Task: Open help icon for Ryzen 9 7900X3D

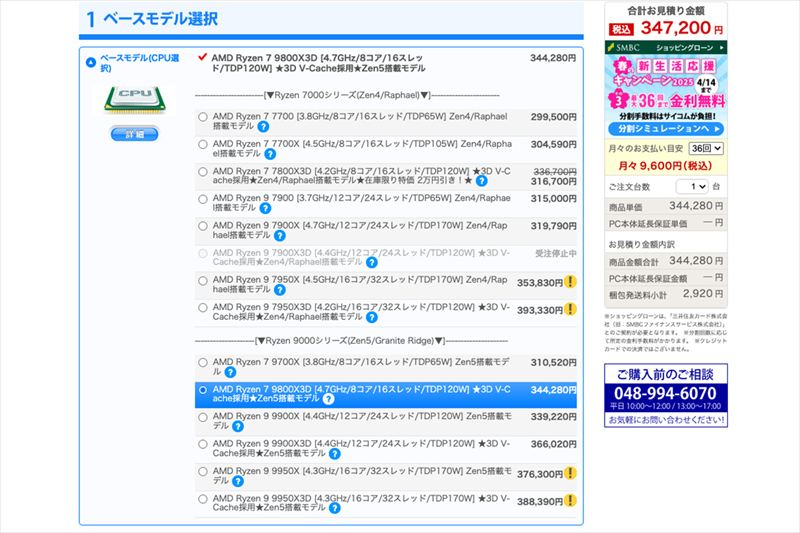Action: [372, 263]
